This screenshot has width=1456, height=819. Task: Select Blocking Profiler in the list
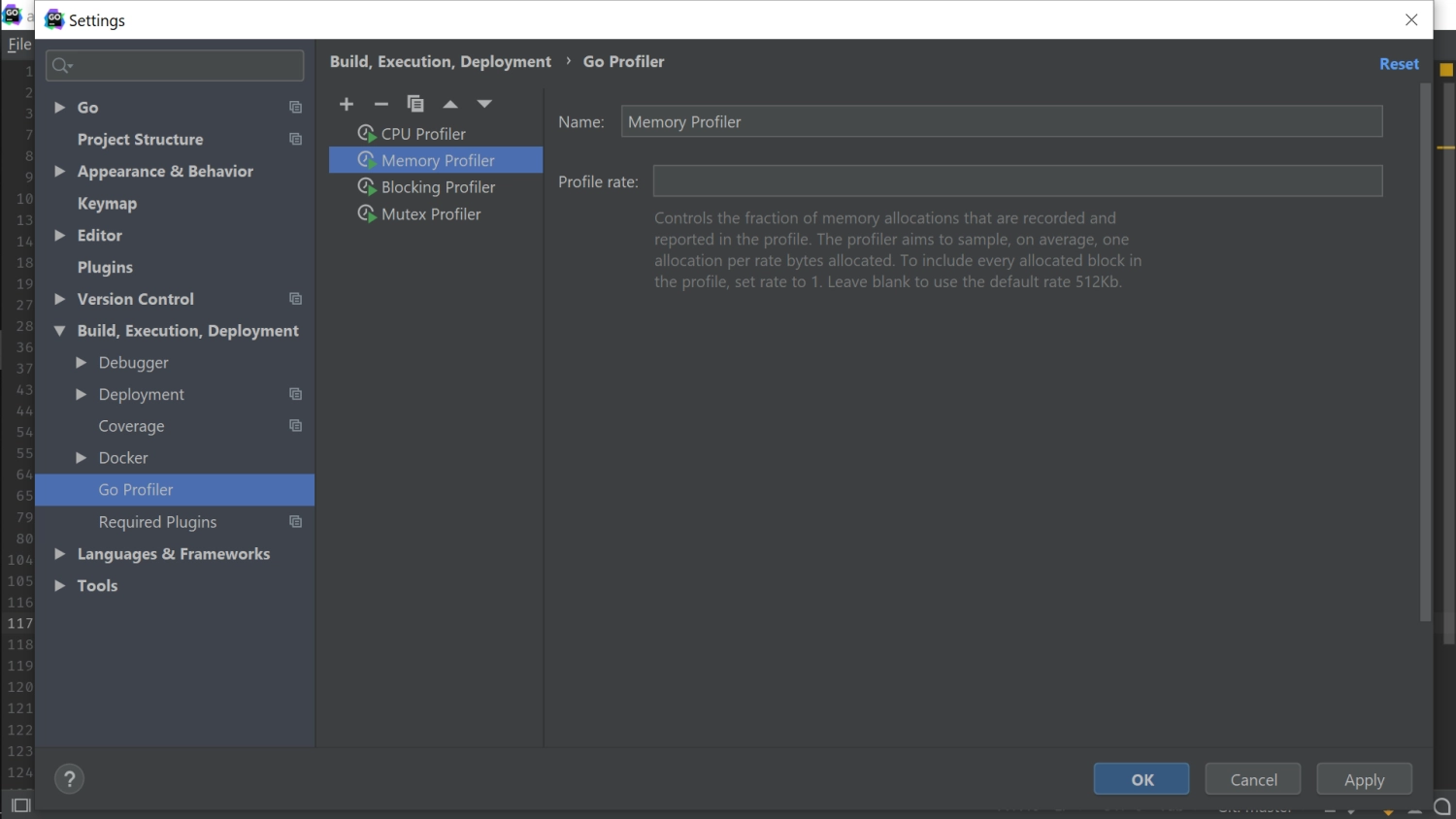436,187
